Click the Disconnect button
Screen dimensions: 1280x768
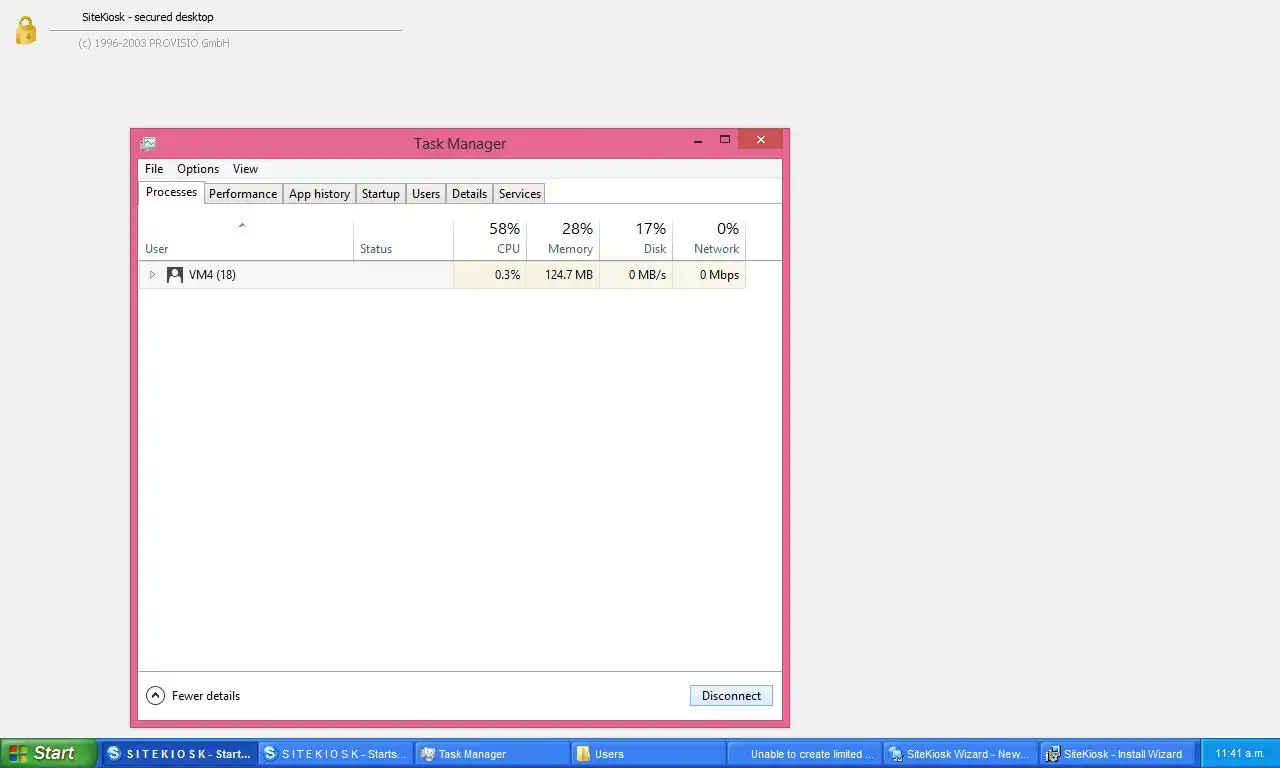pyautogui.click(x=731, y=696)
